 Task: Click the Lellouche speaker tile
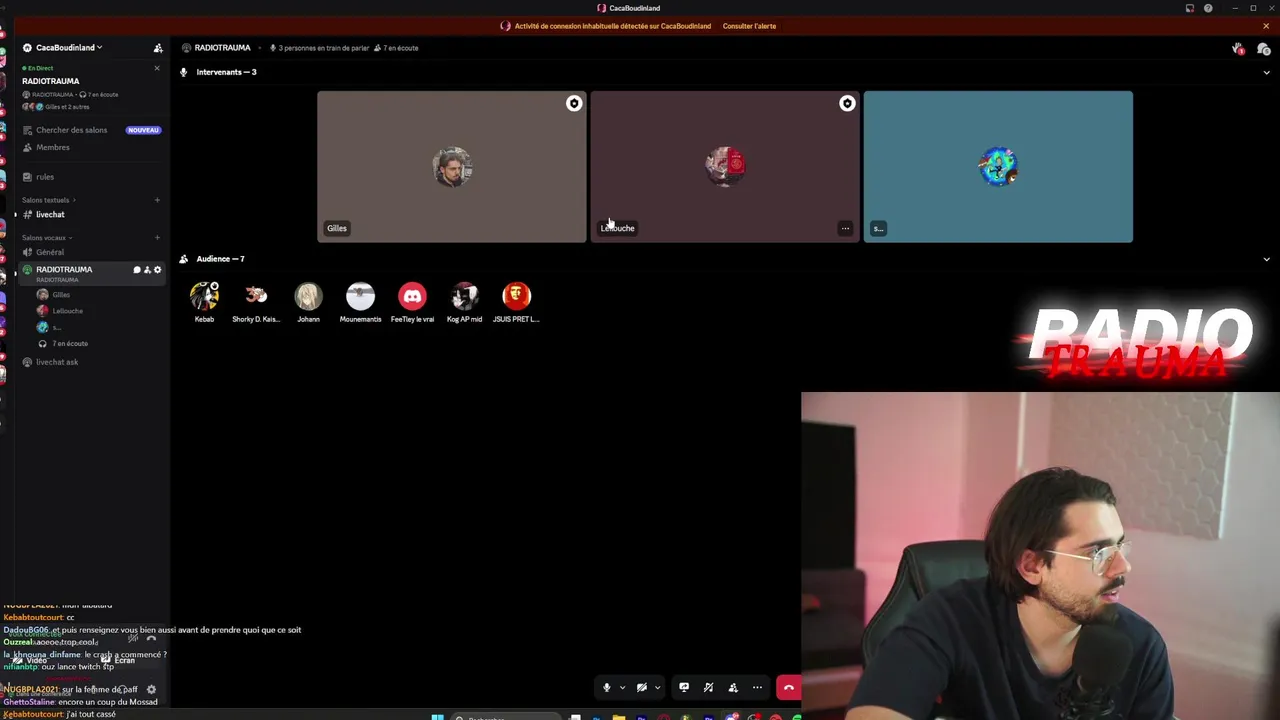click(x=725, y=167)
